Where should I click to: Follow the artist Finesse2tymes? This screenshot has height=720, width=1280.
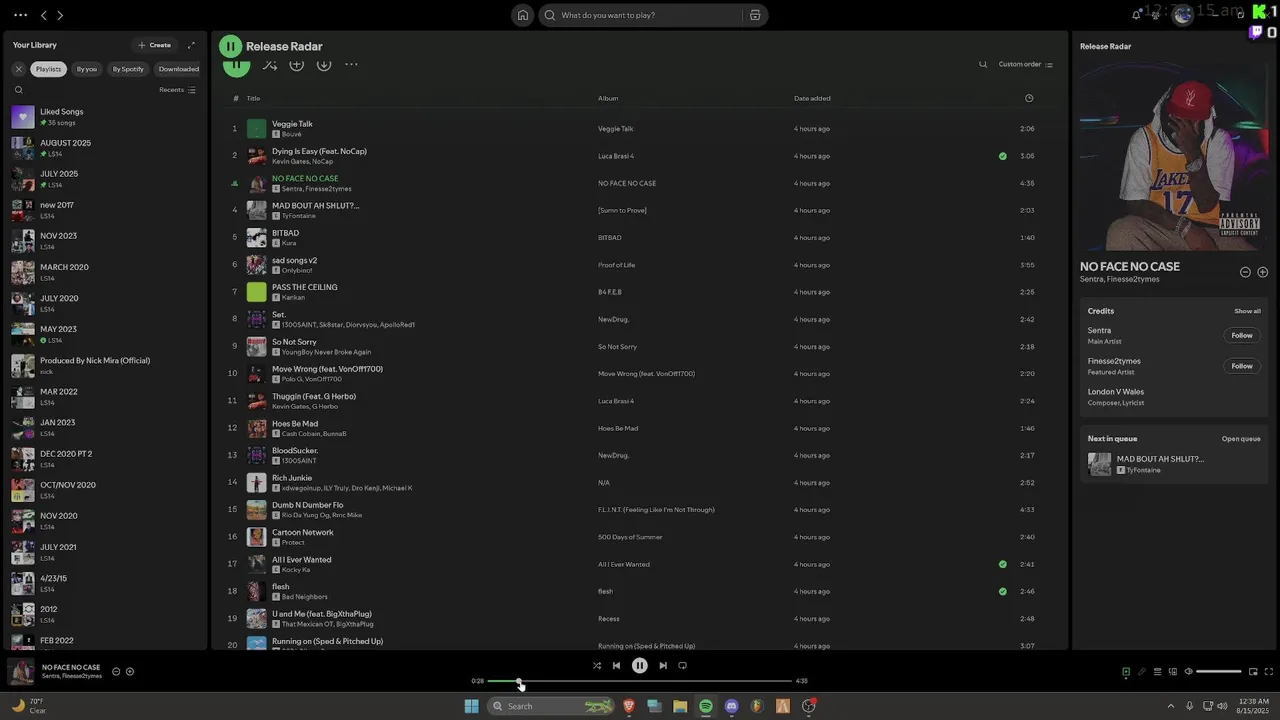pos(1242,366)
